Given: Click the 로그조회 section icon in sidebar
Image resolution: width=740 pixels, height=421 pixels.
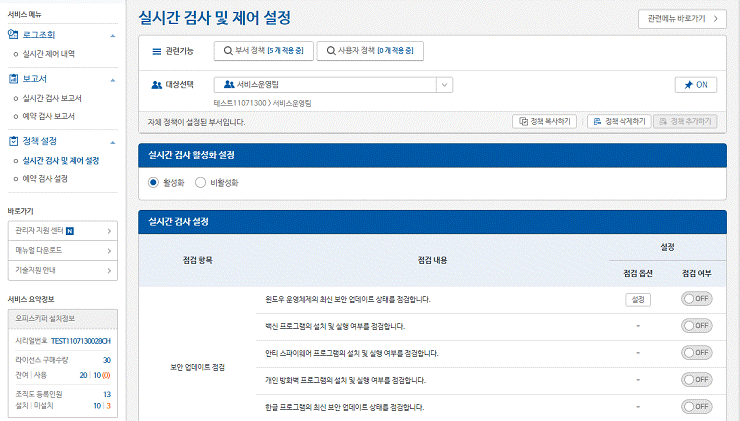Looking at the screenshot, I should [14, 35].
